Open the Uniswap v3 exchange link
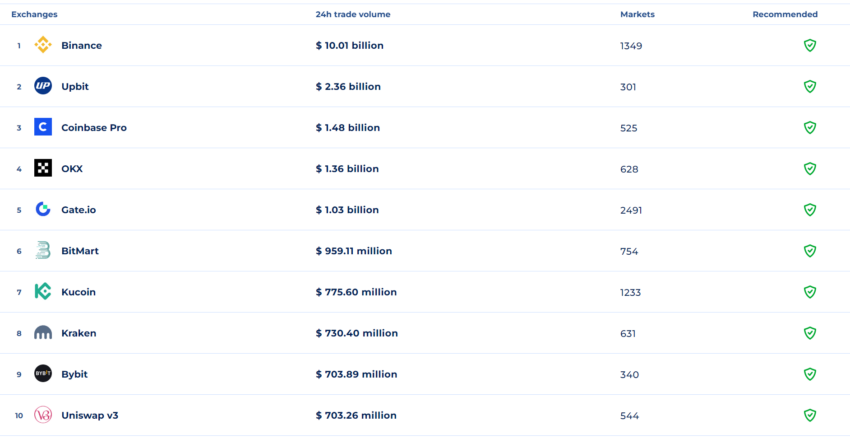Screen dimensions: 850x439 click(x=90, y=415)
